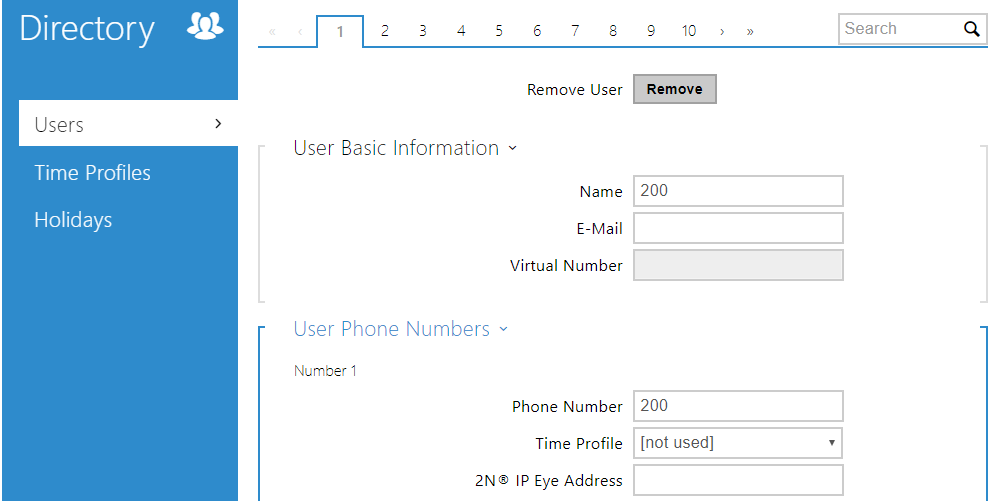
Task: Click the search magnifier icon
Action: [x=971, y=29]
